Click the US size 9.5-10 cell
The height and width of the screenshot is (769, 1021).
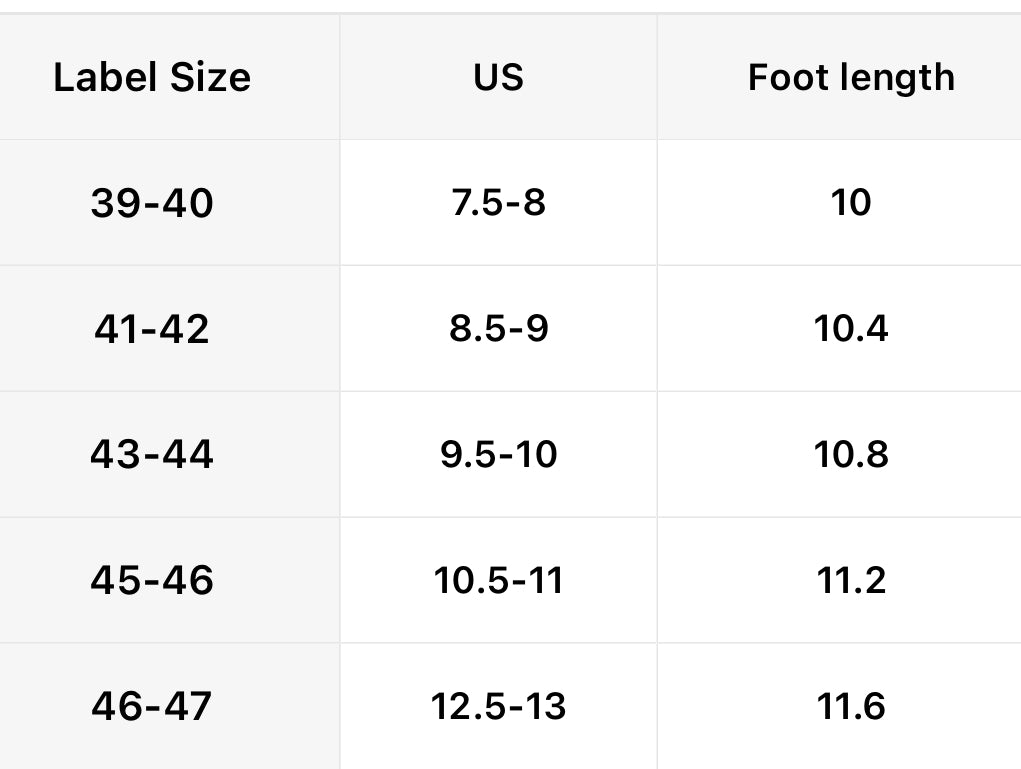pyautogui.click(x=498, y=455)
